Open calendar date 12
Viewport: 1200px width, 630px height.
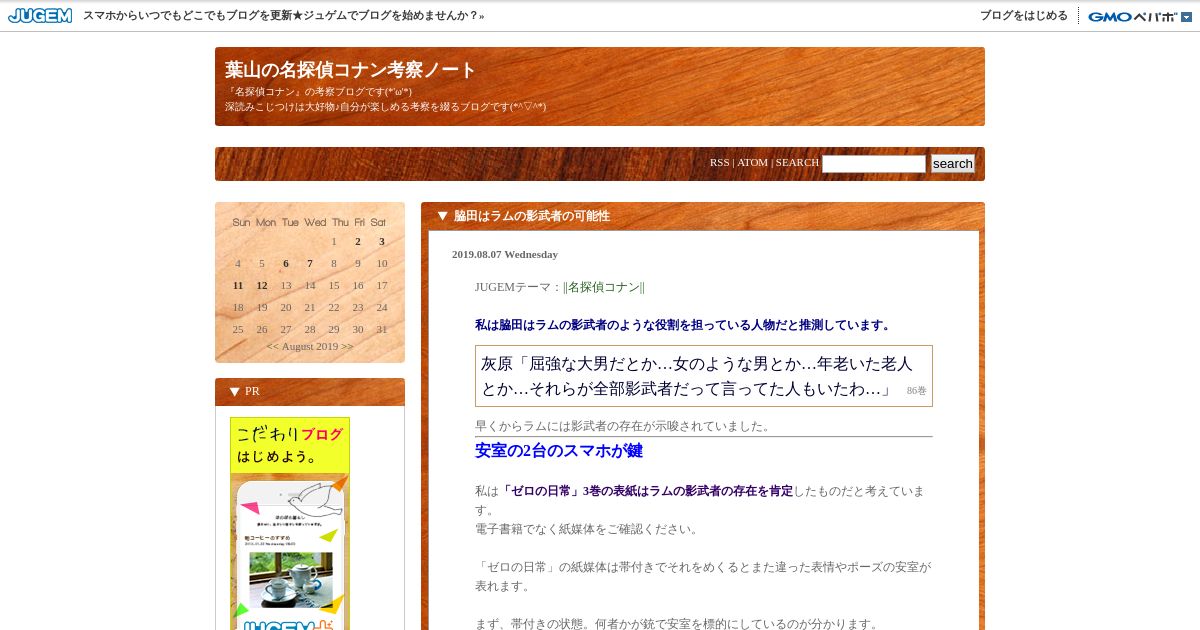[x=262, y=285]
